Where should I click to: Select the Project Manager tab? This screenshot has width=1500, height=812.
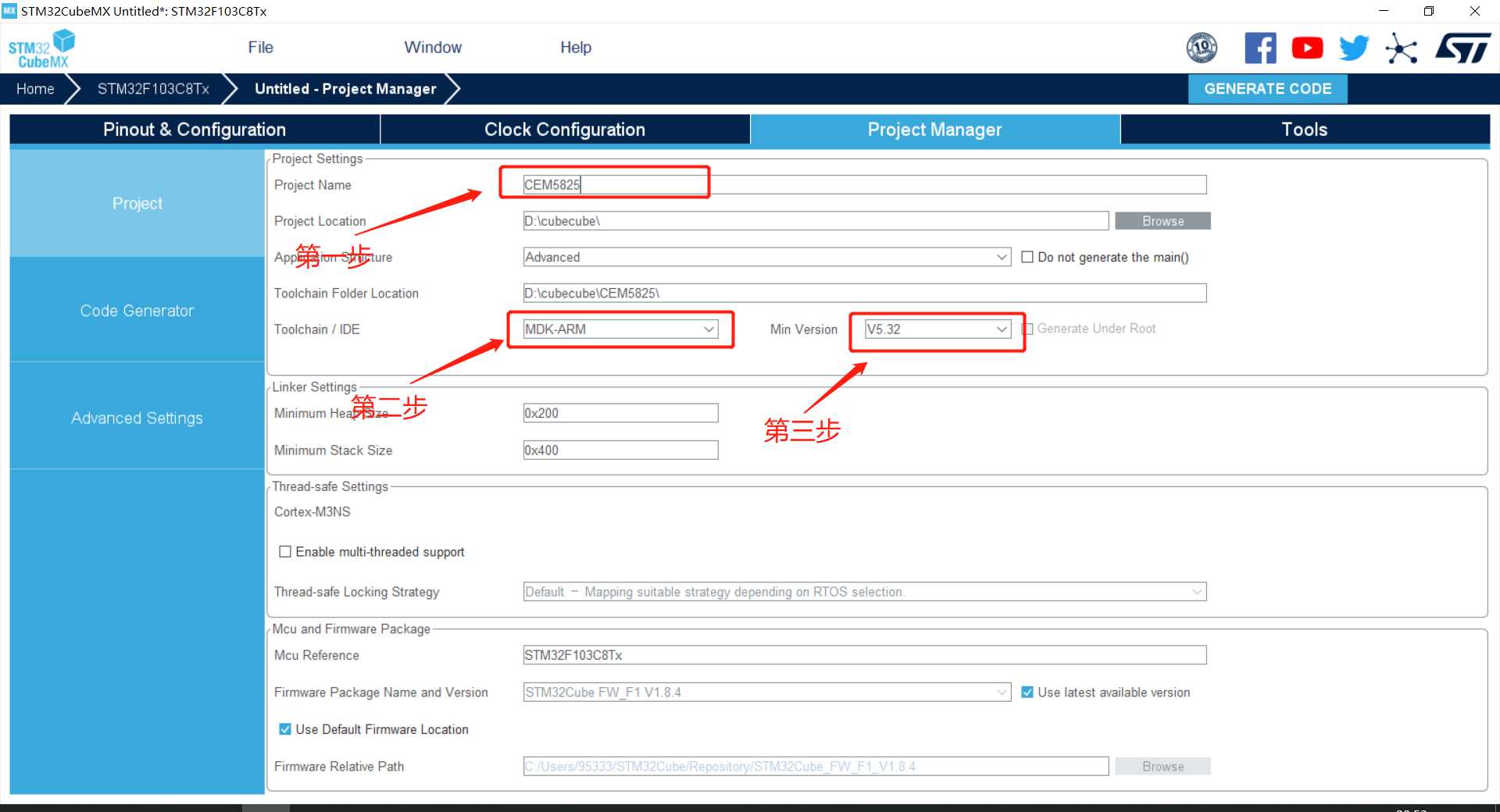[935, 130]
